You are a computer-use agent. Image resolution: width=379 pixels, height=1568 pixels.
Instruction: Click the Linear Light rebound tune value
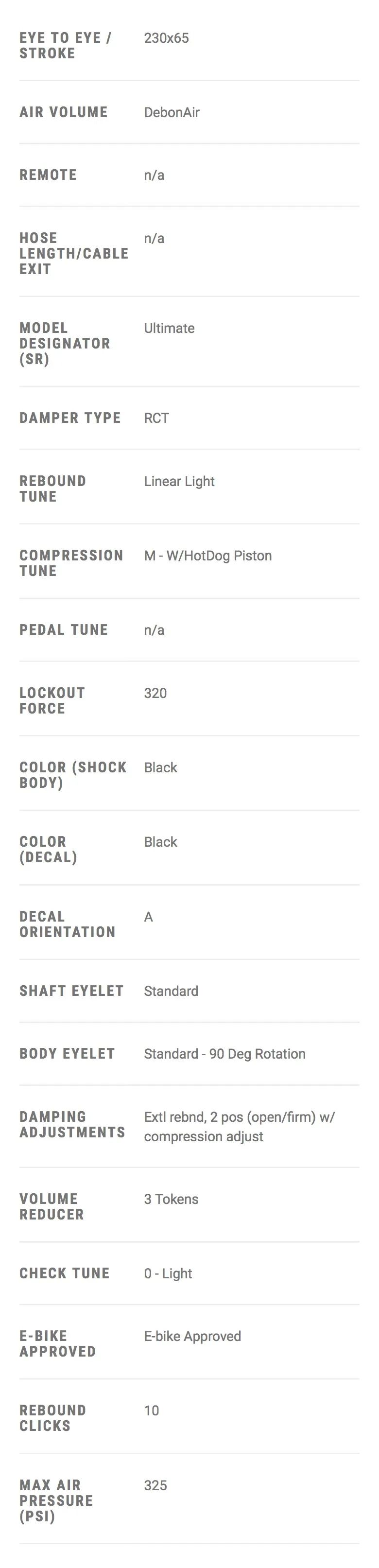pyautogui.click(x=179, y=482)
